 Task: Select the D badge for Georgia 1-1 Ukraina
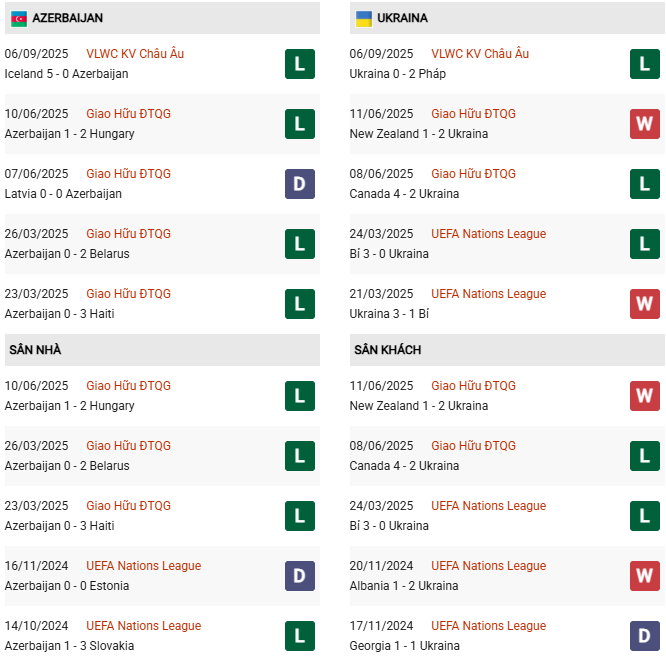(644, 636)
